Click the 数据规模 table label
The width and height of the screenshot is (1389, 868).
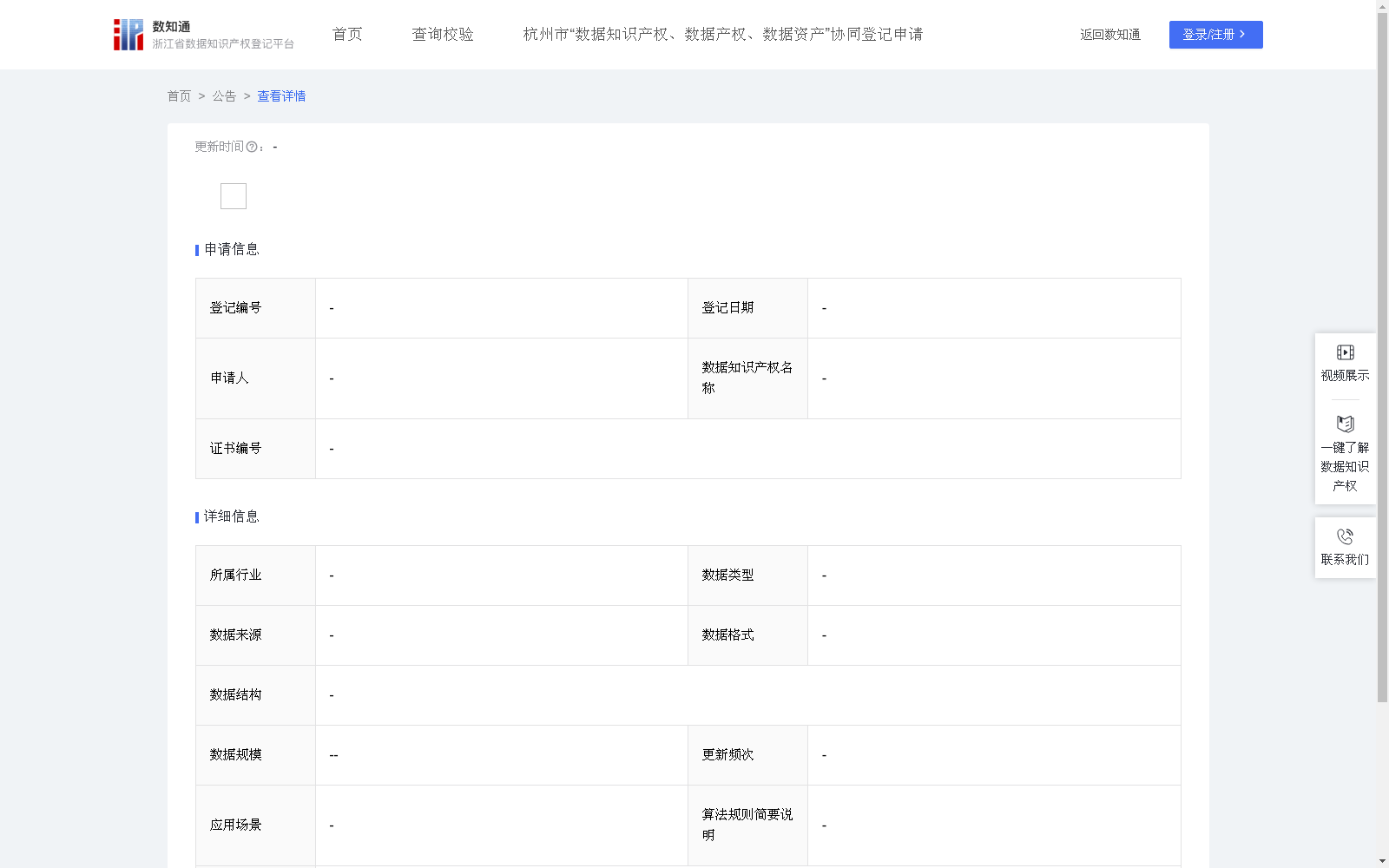tap(235, 755)
